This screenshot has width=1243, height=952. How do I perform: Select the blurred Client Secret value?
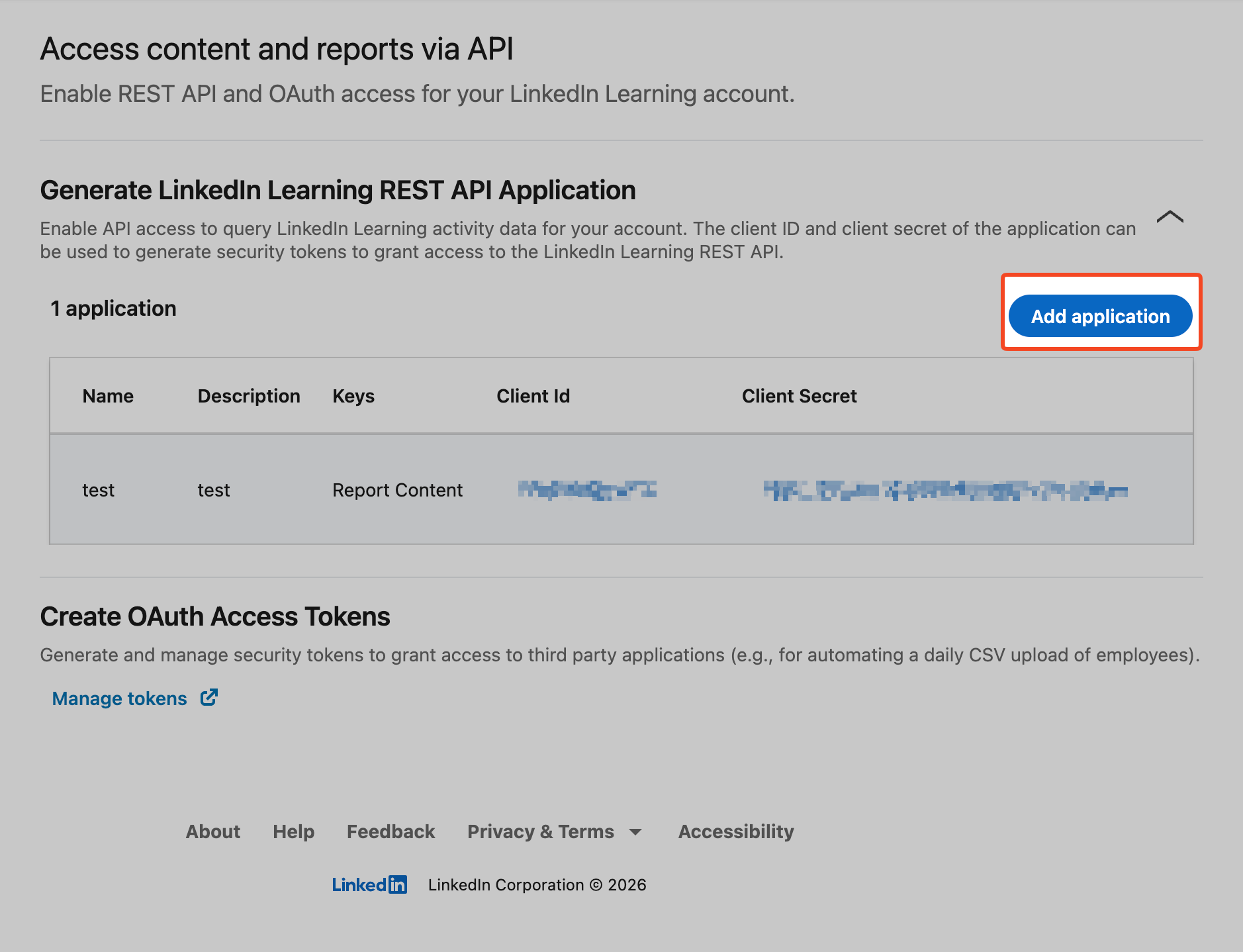pos(945,491)
